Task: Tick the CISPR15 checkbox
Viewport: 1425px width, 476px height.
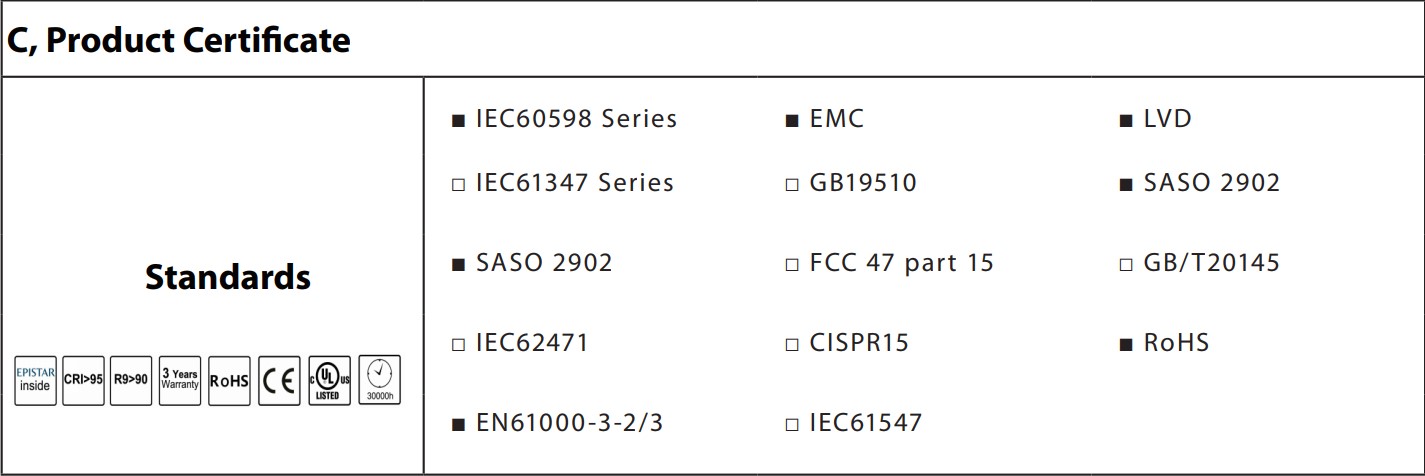Action: coord(792,345)
